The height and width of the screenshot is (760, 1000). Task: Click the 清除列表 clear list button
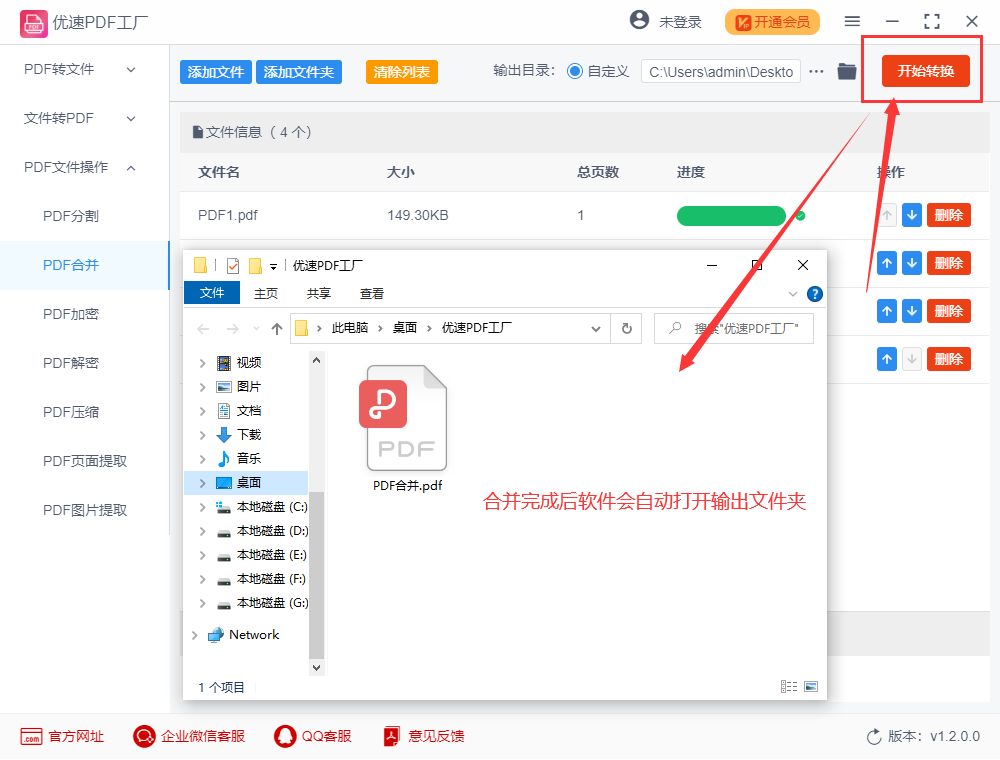[401, 71]
